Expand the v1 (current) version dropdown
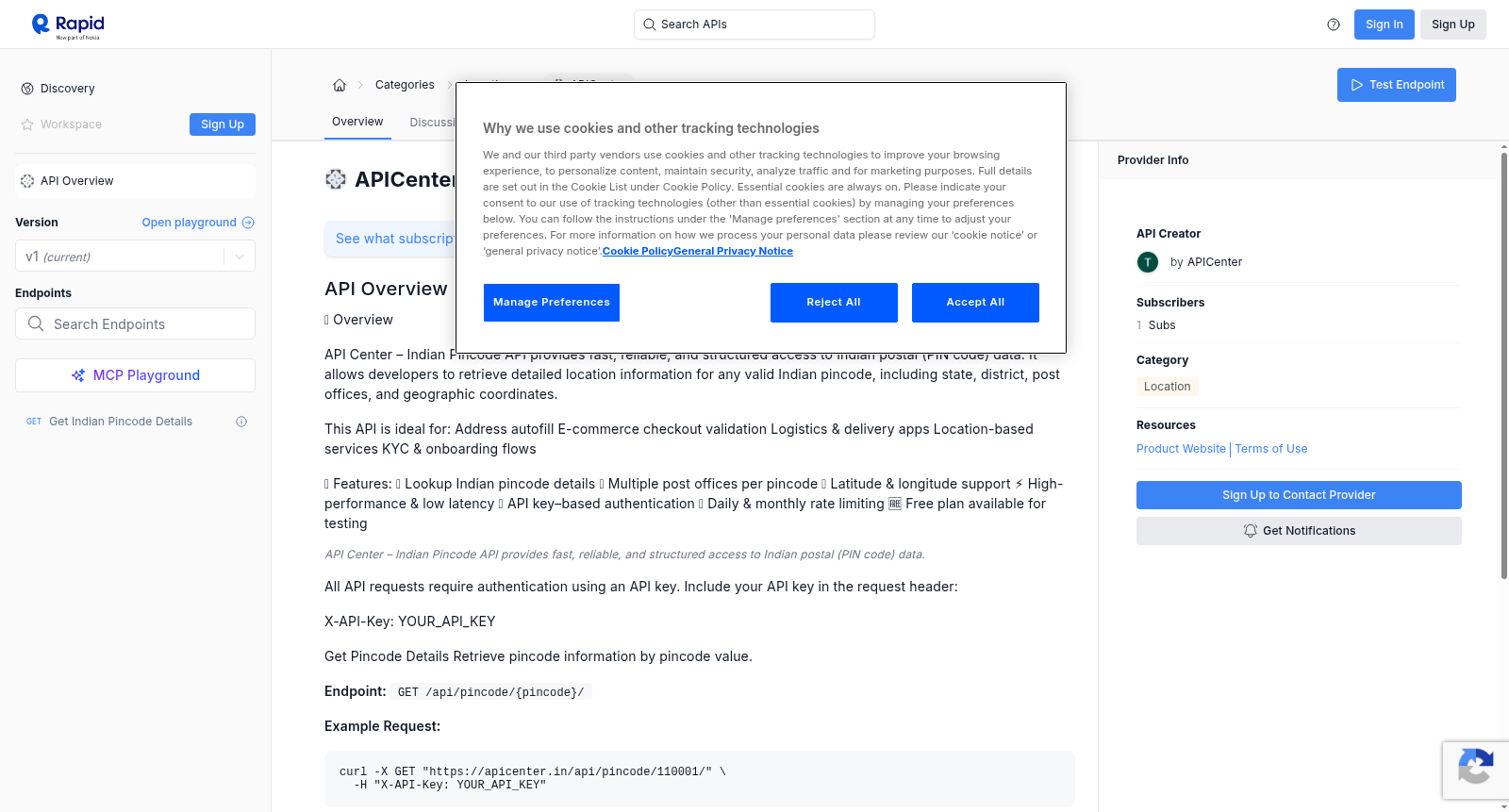 tap(240, 257)
